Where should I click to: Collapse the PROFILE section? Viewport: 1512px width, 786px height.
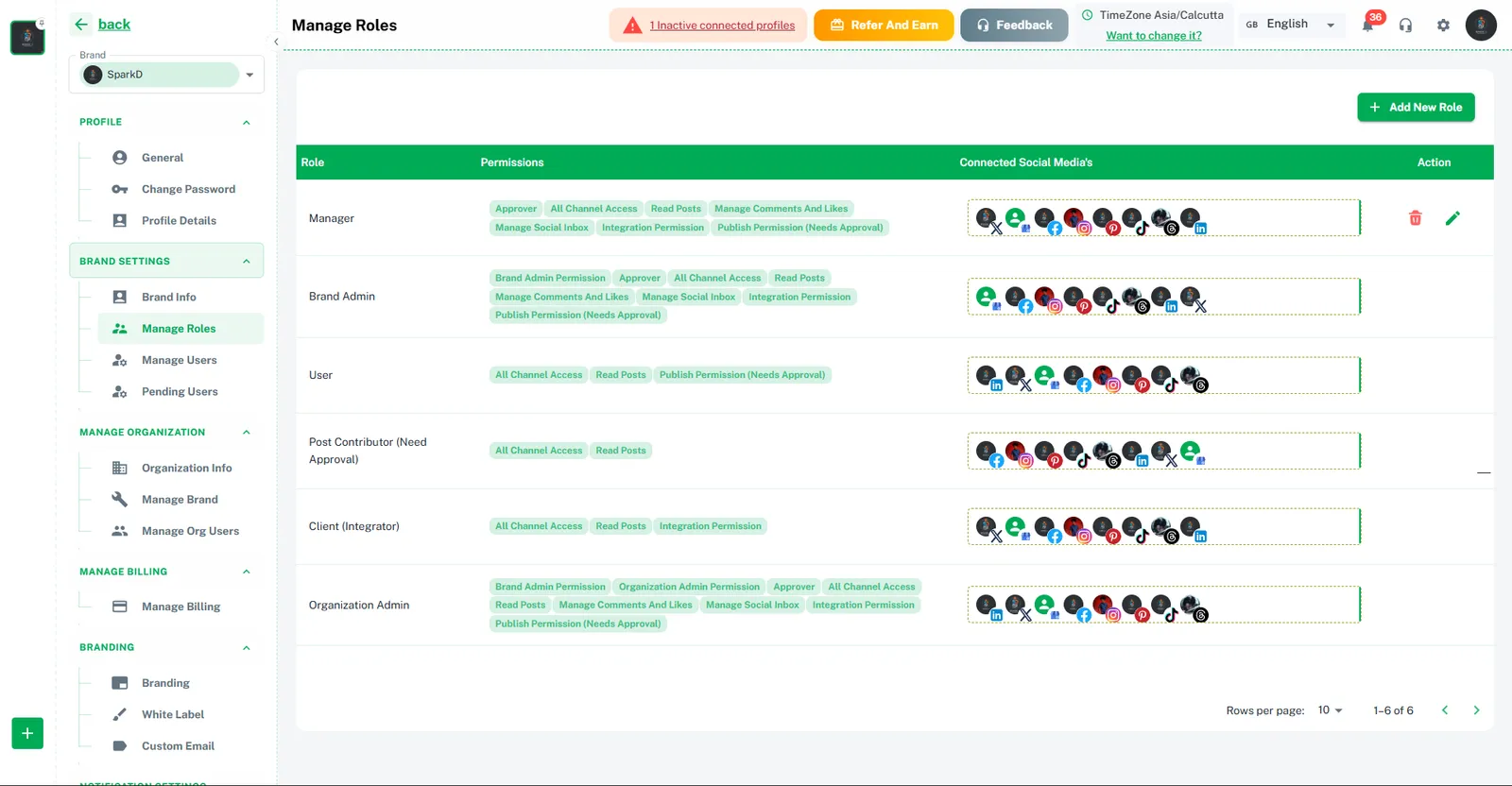click(x=247, y=122)
